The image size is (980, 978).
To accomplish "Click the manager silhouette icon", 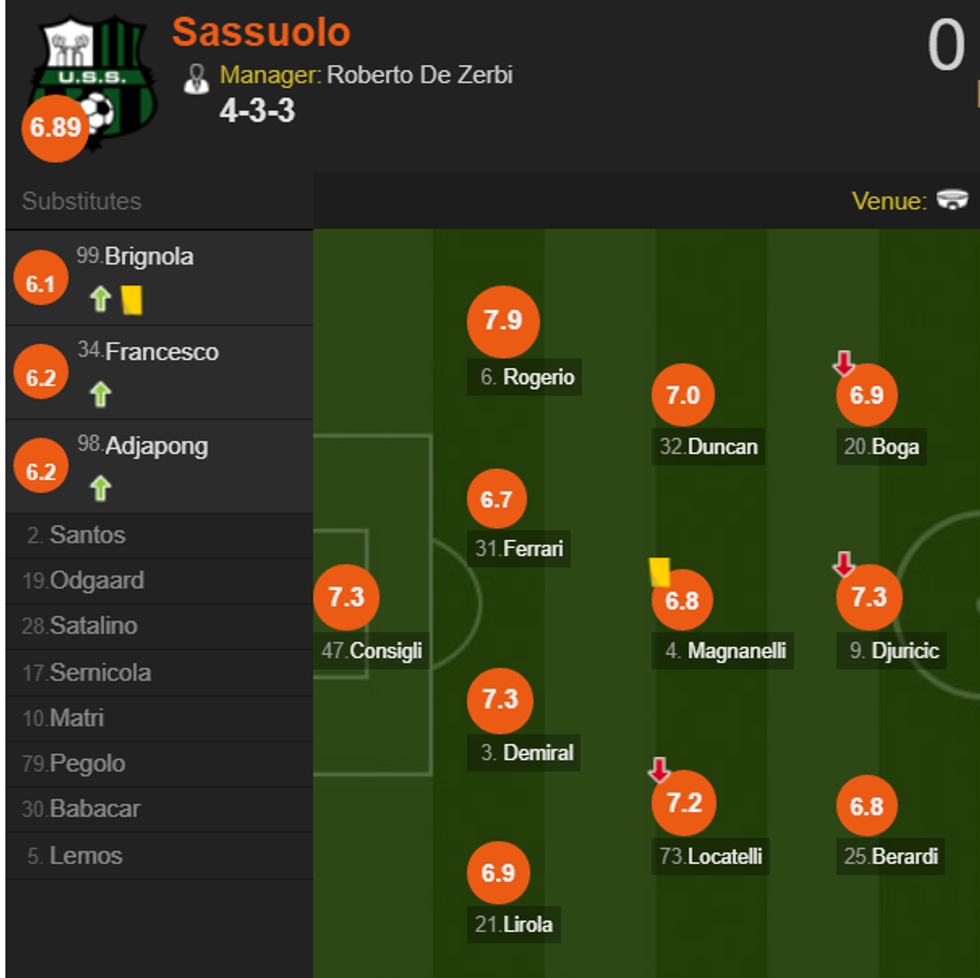I will 197,78.
